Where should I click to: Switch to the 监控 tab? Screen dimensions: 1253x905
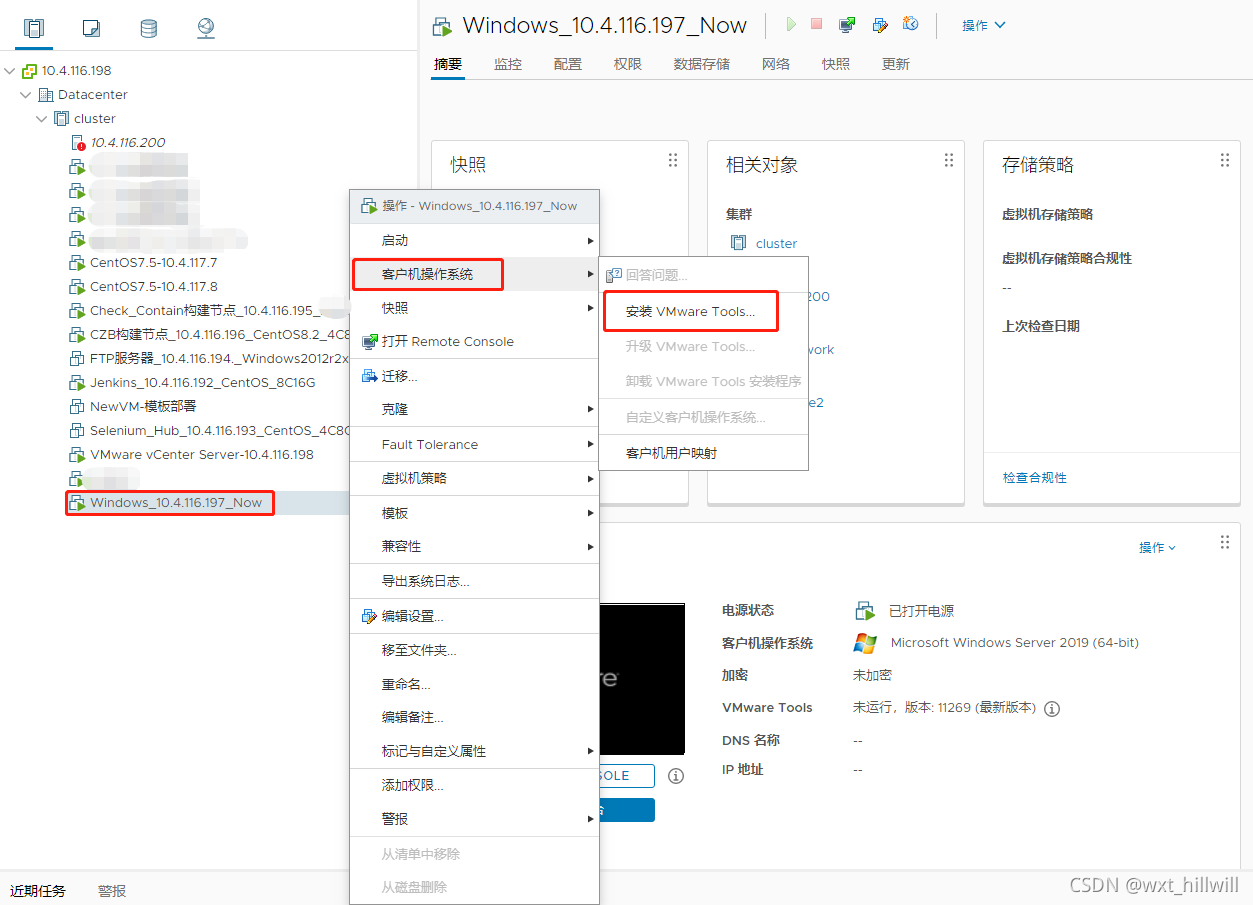(508, 64)
